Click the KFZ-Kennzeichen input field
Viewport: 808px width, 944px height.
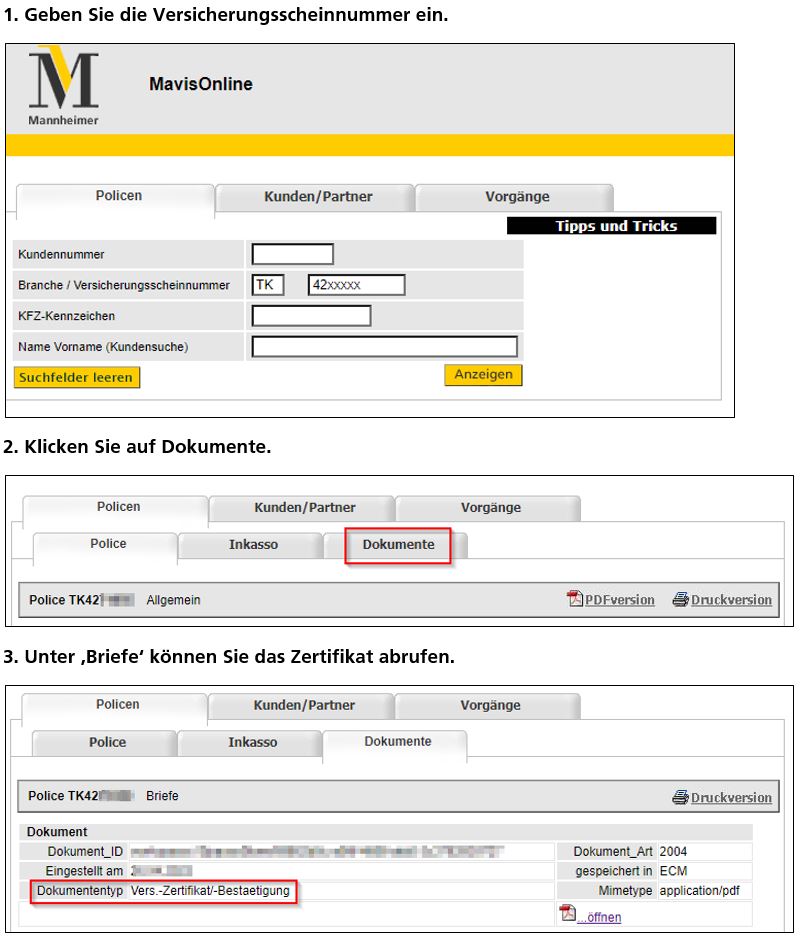point(311,316)
